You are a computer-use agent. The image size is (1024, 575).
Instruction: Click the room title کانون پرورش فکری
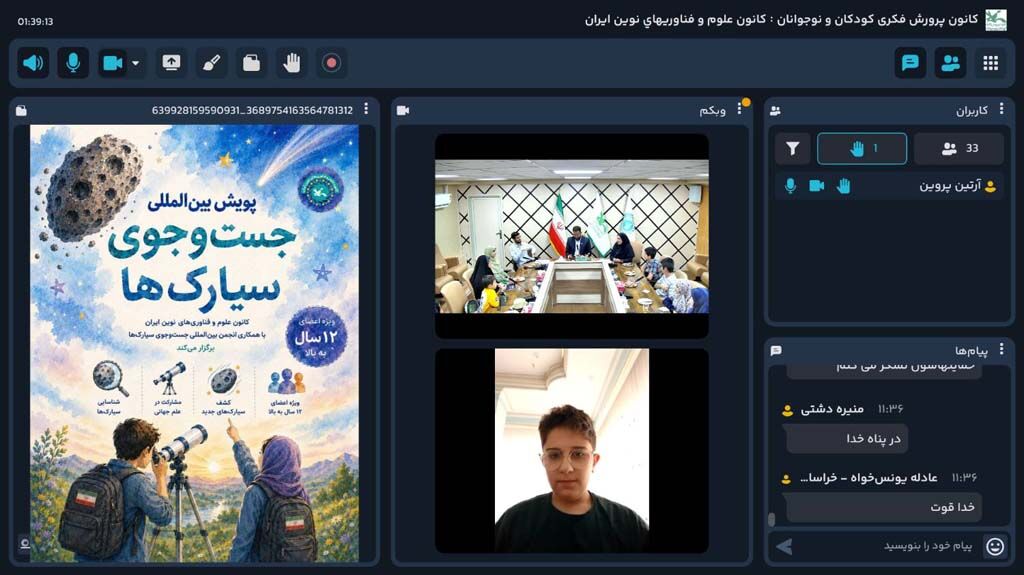(x=781, y=20)
